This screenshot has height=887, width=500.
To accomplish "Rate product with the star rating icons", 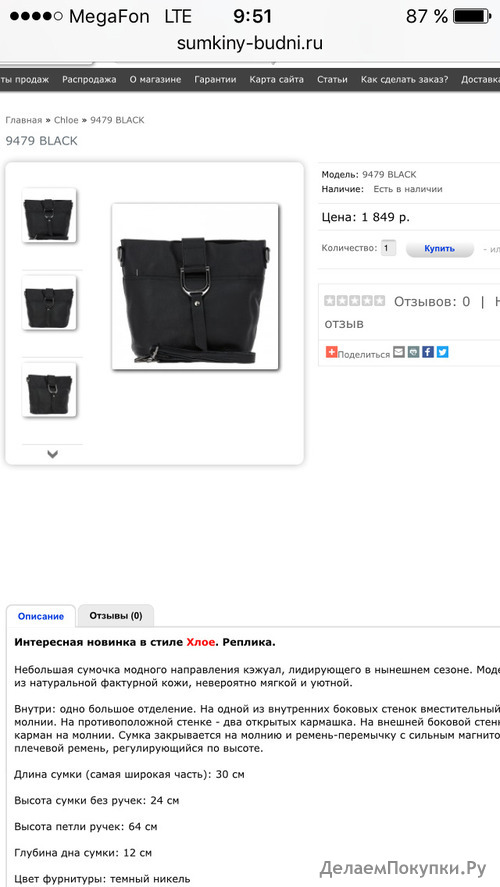I will (355, 301).
